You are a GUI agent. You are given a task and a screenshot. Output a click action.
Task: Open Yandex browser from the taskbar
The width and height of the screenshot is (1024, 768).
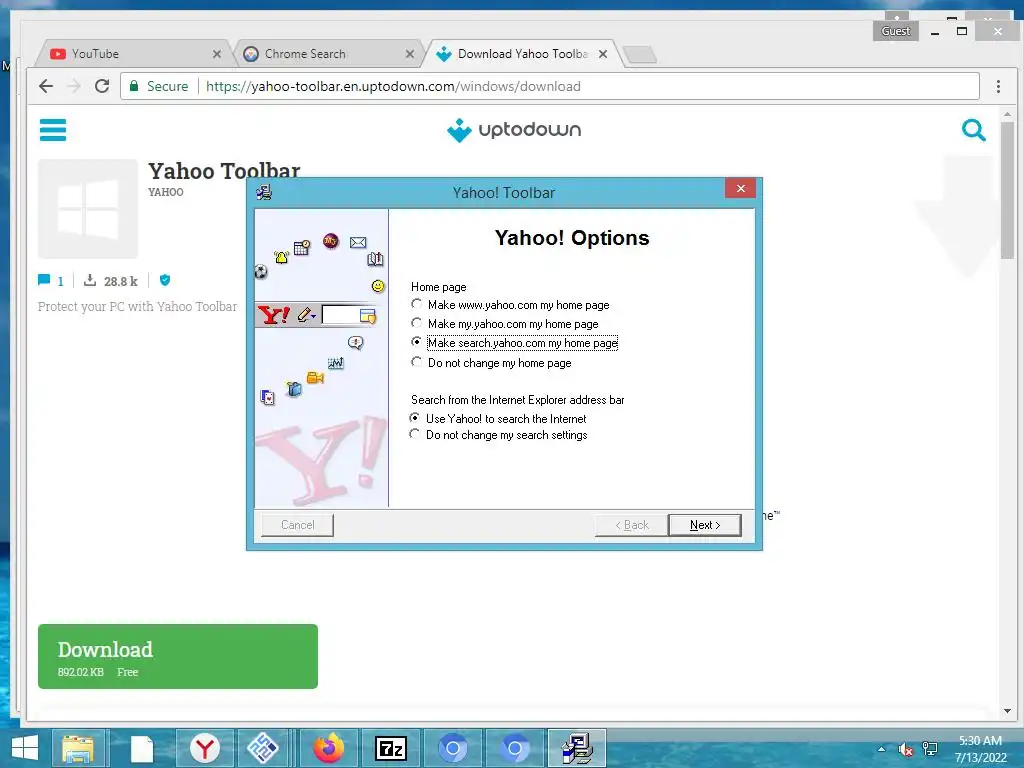(x=205, y=748)
